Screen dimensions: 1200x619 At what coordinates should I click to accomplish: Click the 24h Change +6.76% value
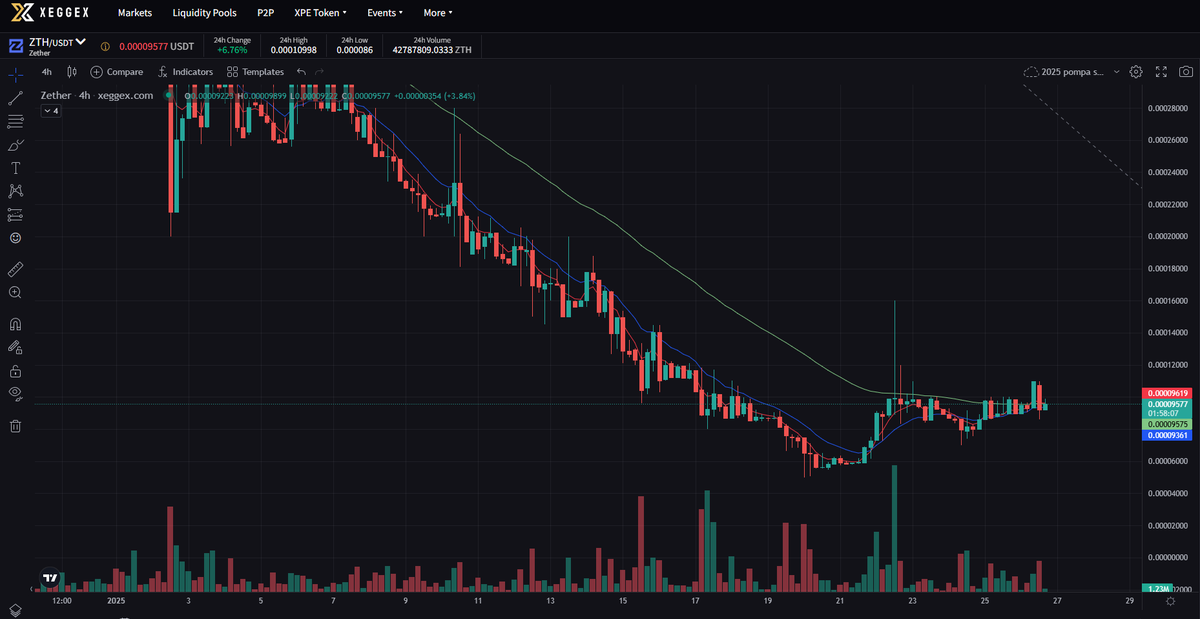coord(232,50)
